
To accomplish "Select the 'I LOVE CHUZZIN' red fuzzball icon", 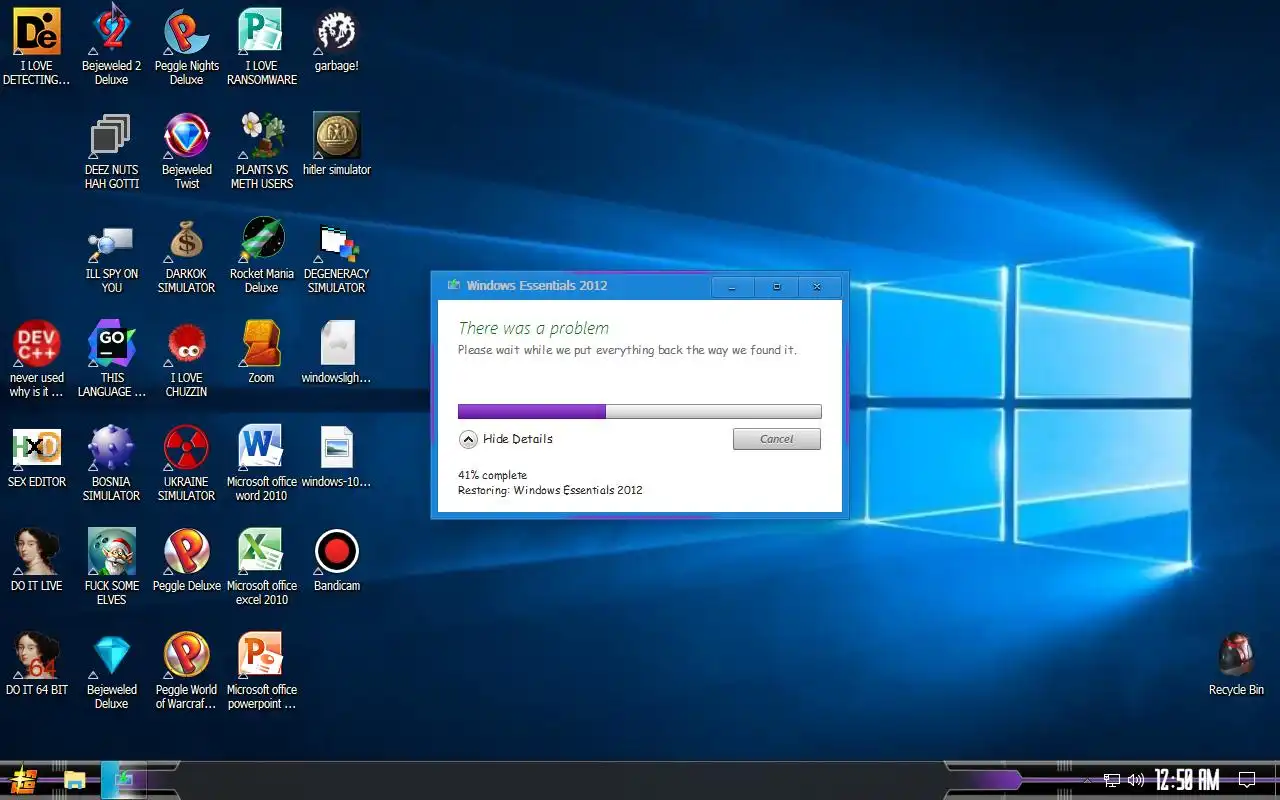I will click(x=187, y=358).
